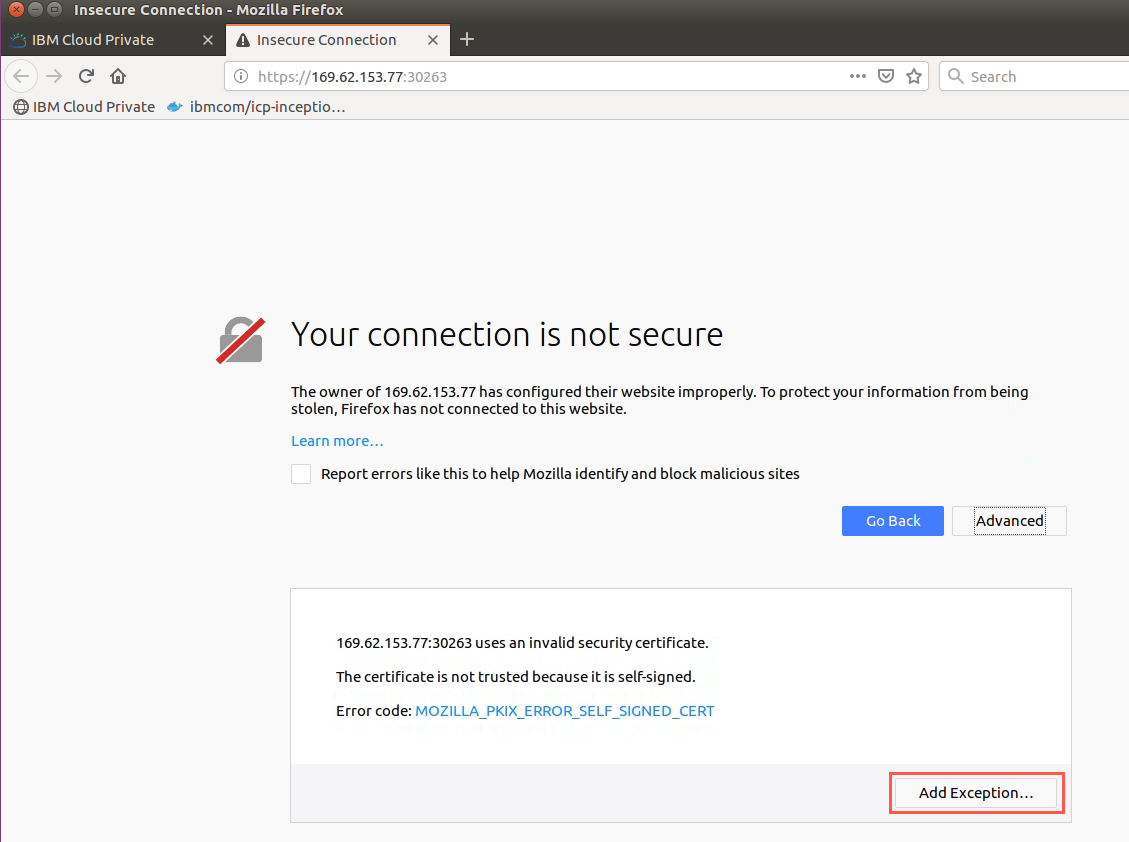
Task: Go to the Firefox home page
Action: coord(118,76)
